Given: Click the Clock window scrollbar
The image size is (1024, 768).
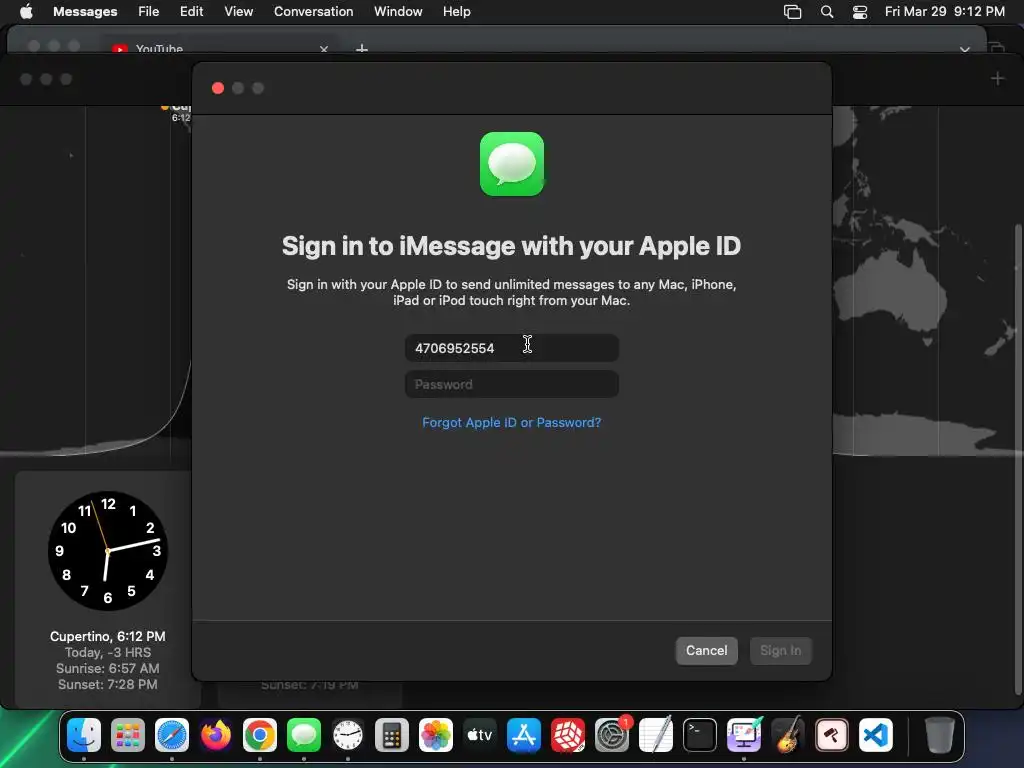Looking at the screenshot, I should [1018, 460].
